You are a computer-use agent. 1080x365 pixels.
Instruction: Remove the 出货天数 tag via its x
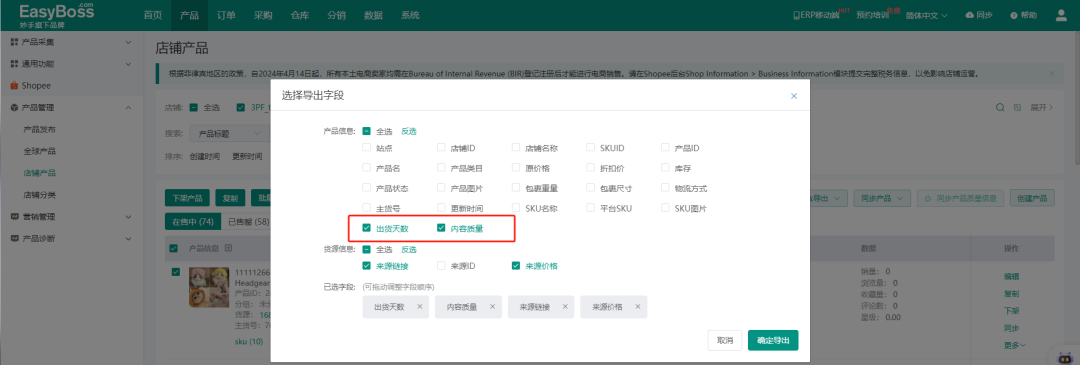point(420,307)
